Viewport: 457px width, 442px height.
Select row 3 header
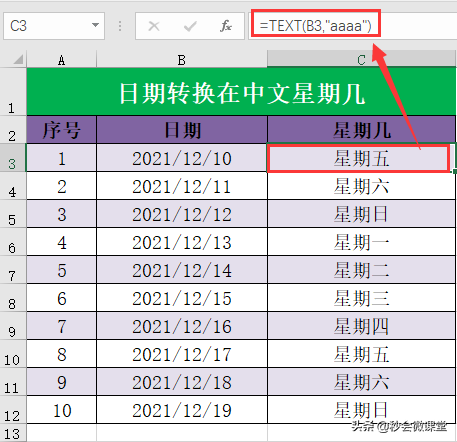[13, 158]
